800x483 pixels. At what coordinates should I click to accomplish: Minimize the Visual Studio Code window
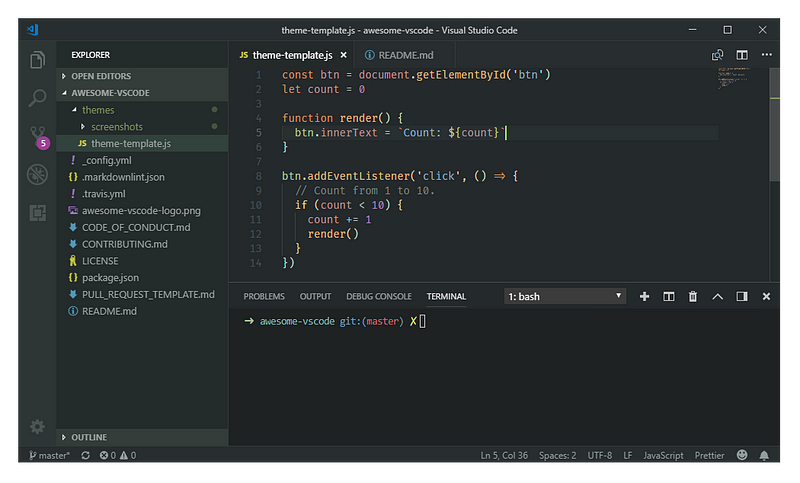click(692, 30)
